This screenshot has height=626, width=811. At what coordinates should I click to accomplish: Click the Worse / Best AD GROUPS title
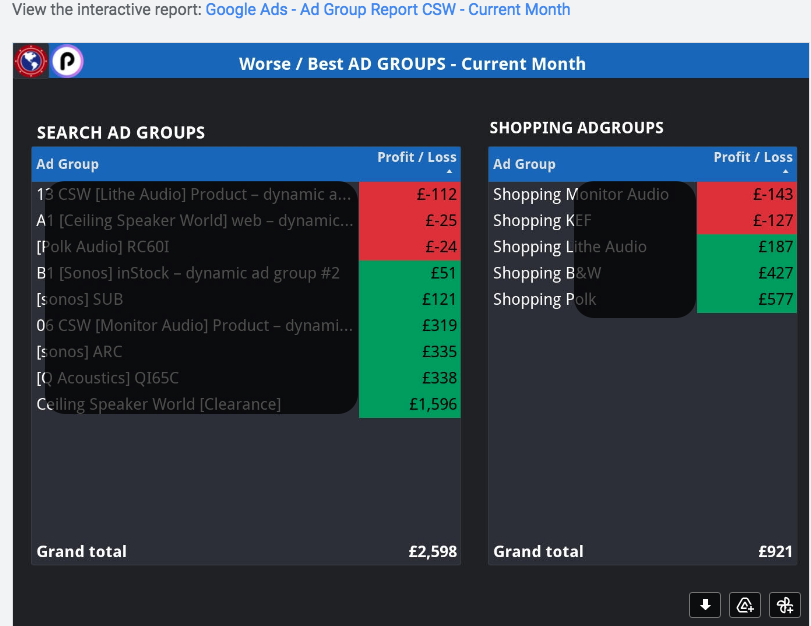click(x=412, y=64)
